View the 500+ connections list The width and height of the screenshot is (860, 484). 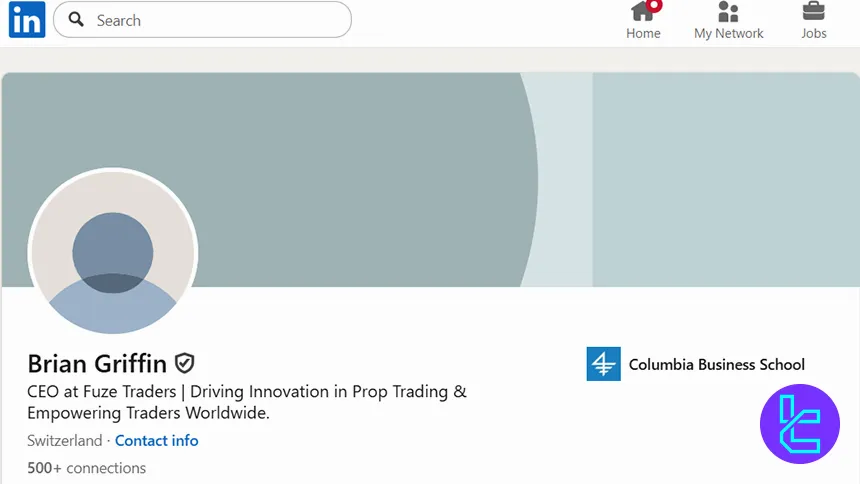click(x=86, y=468)
